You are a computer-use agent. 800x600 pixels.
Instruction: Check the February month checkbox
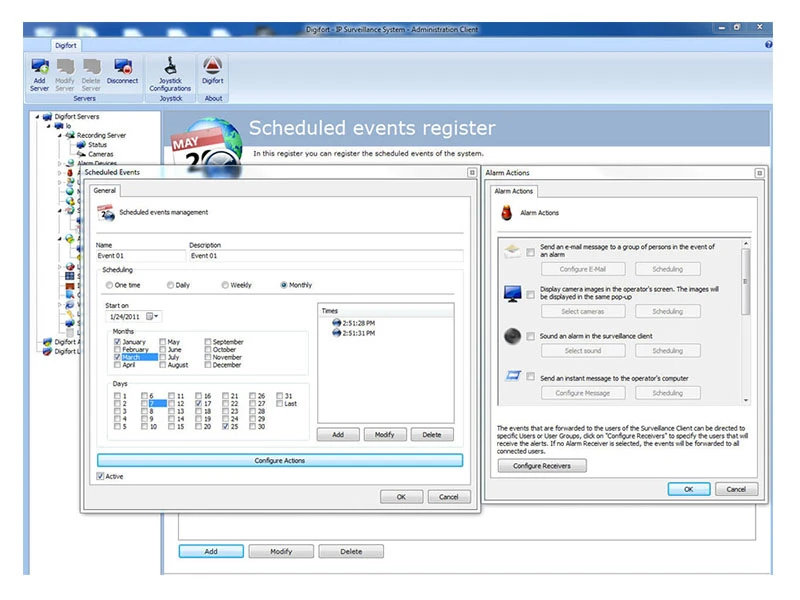coord(118,350)
